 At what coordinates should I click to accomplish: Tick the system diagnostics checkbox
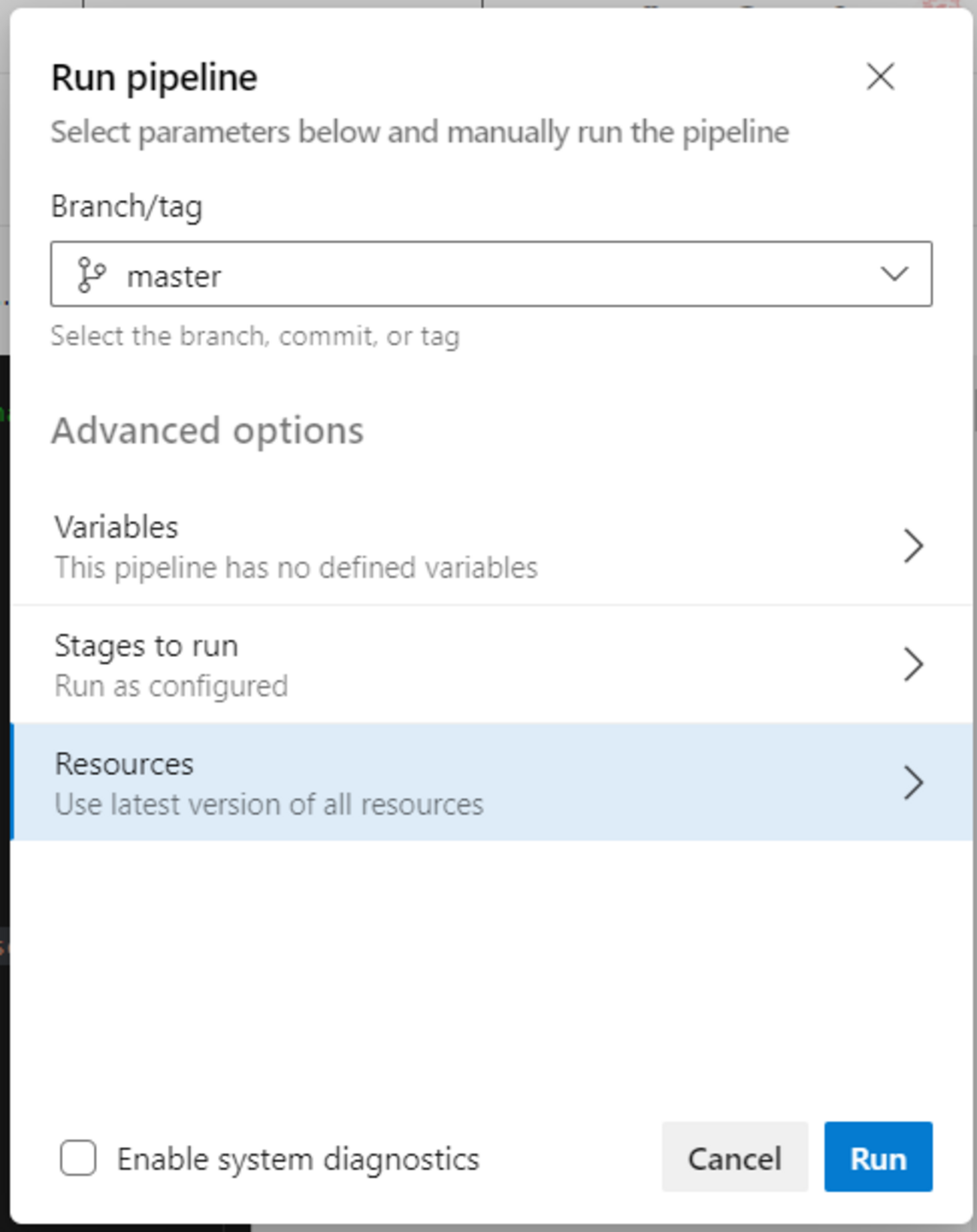click(x=78, y=1158)
